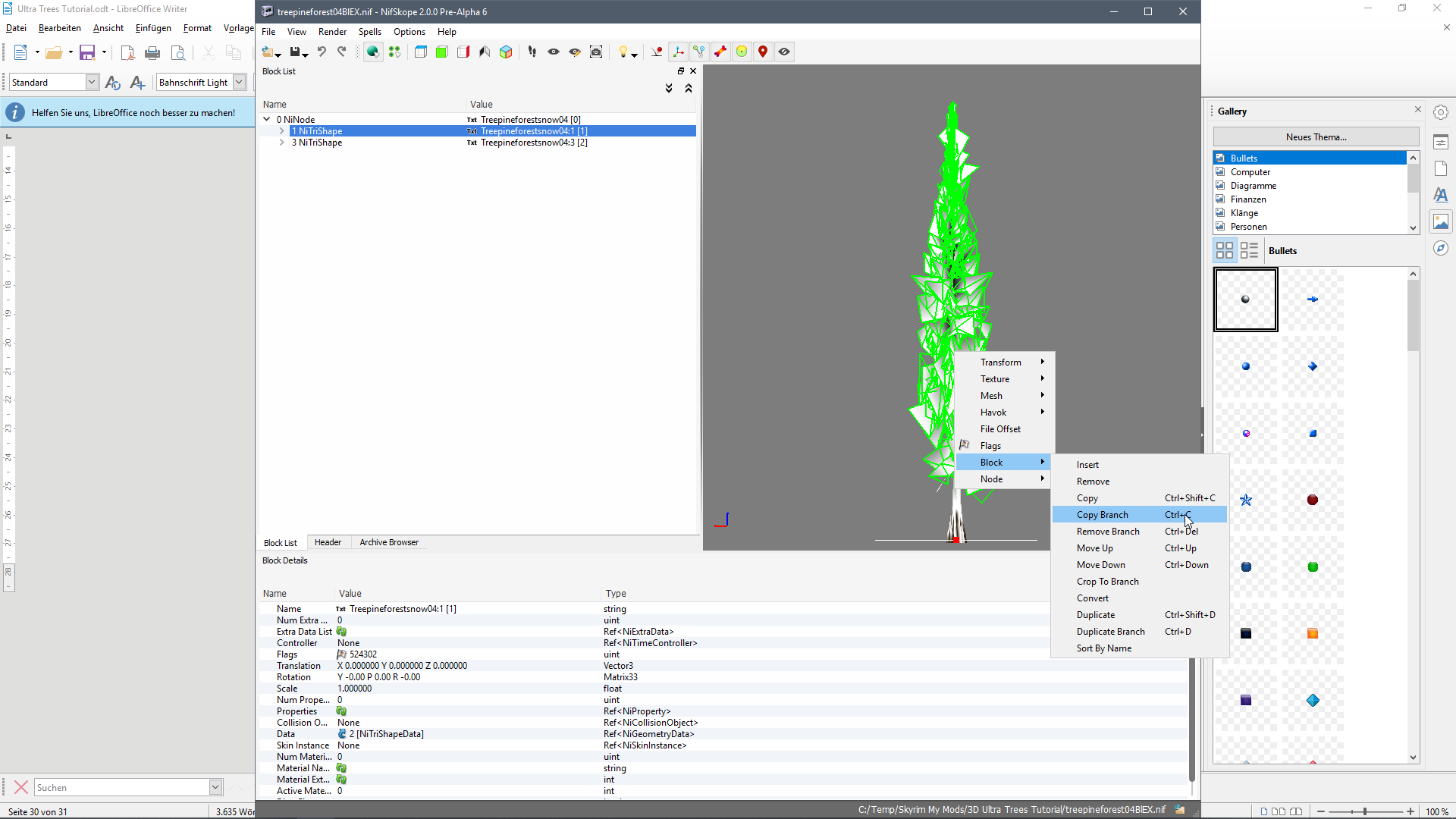Switch Gallery to icon grid view
This screenshot has width=1456, height=819.
[1224, 250]
